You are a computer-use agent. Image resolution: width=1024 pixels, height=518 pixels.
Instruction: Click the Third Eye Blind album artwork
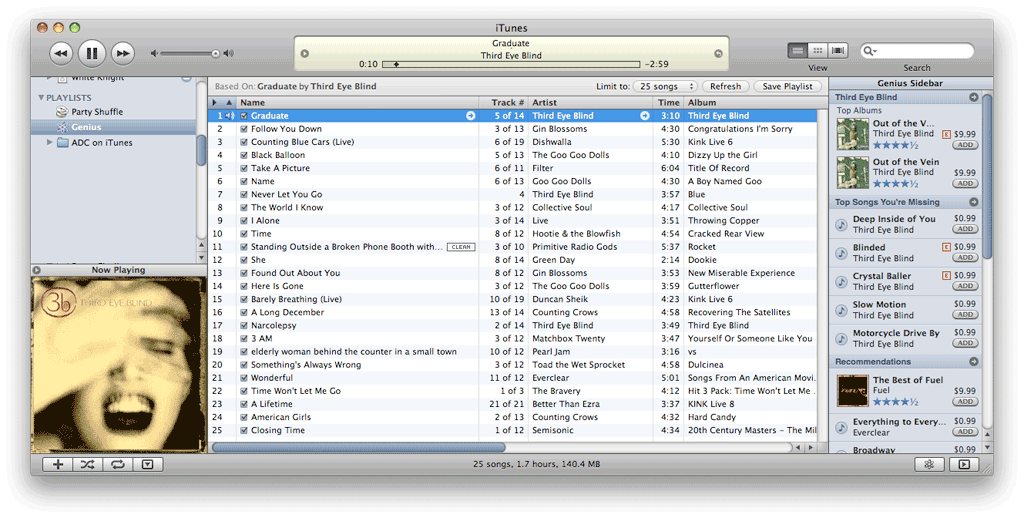(x=118, y=364)
